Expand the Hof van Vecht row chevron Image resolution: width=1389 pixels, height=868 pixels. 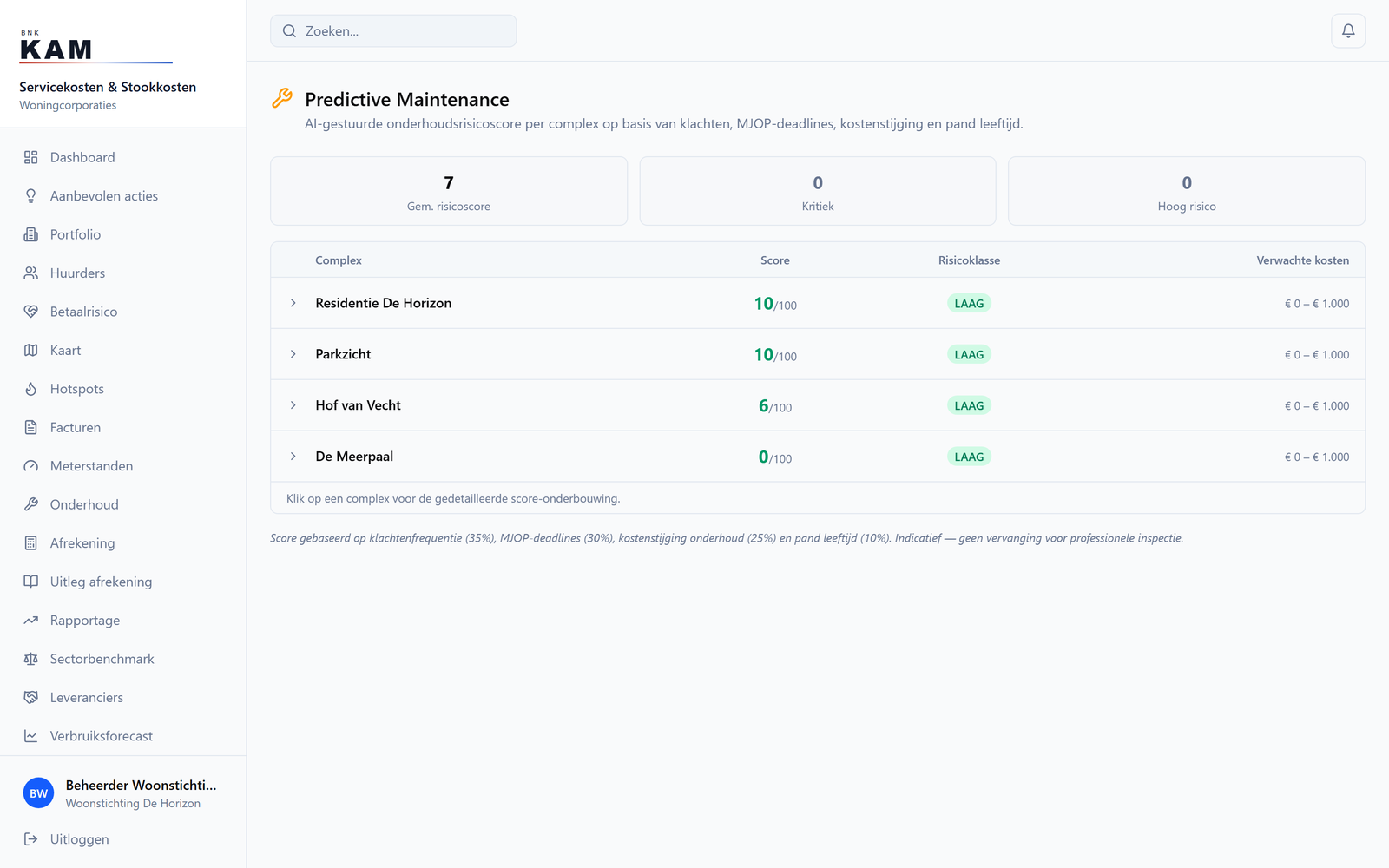pyautogui.click(x=293, y=405)
